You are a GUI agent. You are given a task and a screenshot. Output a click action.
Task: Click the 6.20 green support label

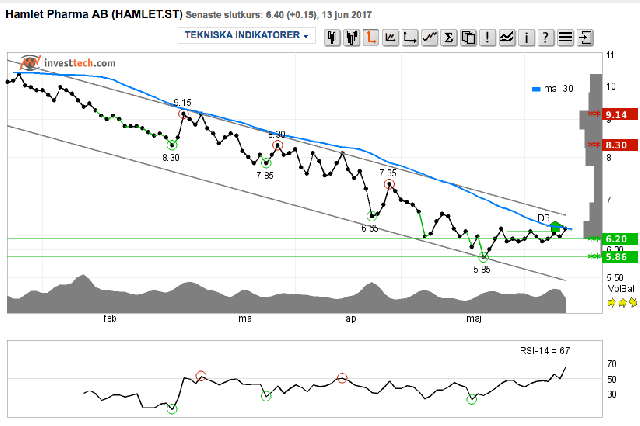pos(620,239)
